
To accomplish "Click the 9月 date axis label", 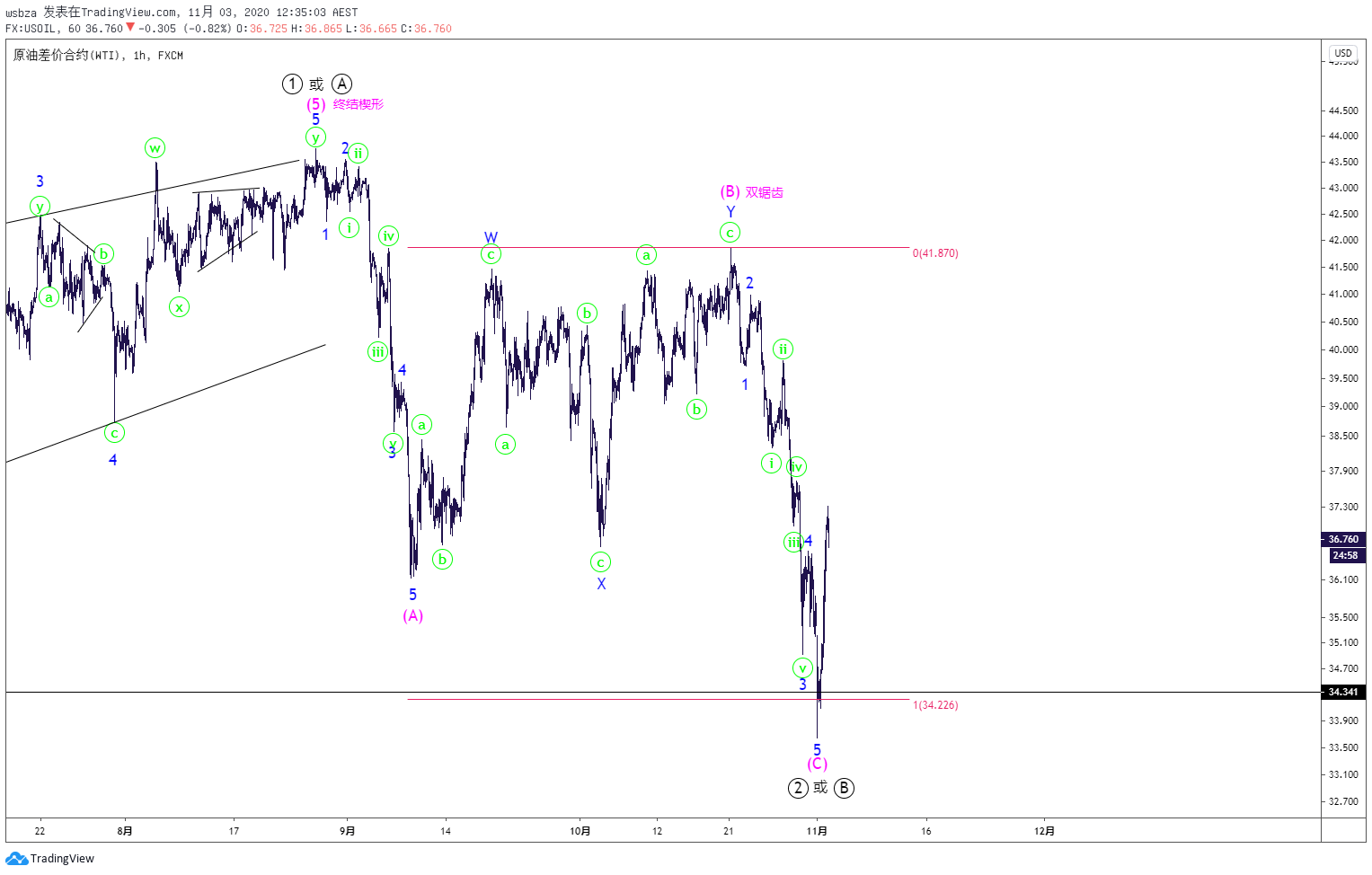I will click(348, 831).
